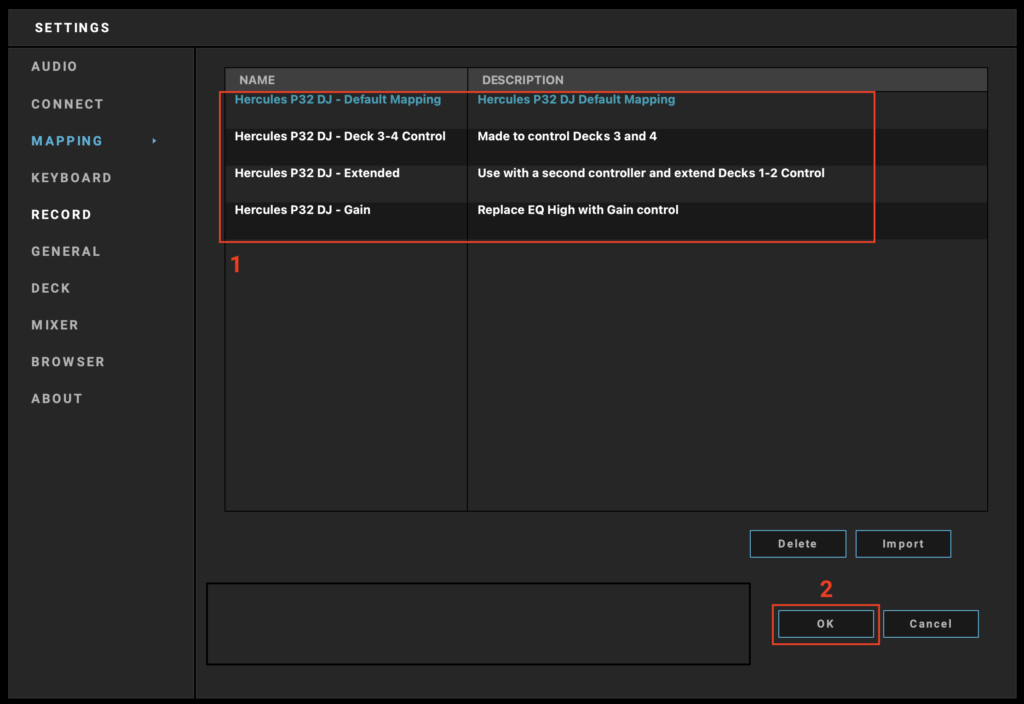Image resolution: width=1024 pixels, height=704 pixels.
Task: Delete the selected mapping
Action: [x=798, y=544]
